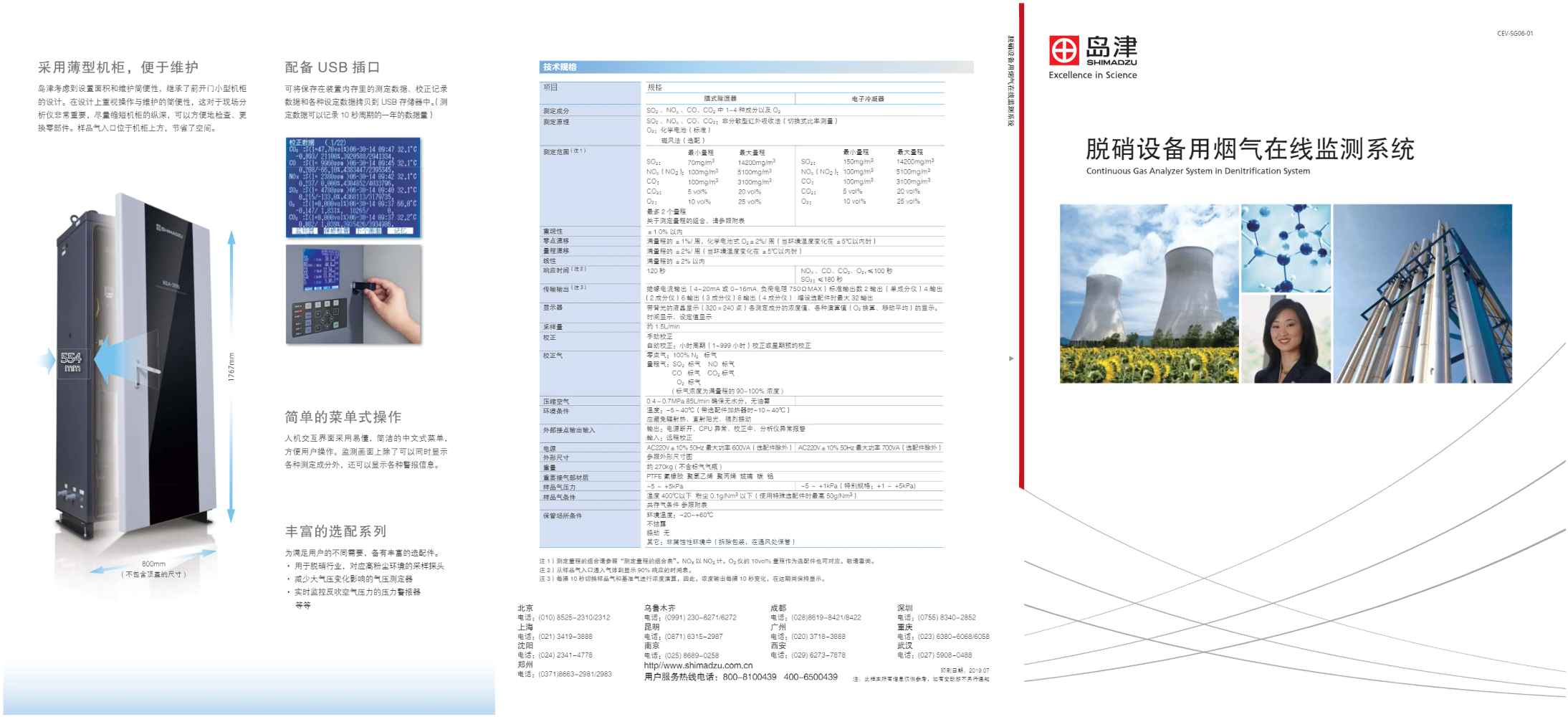Viewport: 1568px width, 717px height.
Task: Click the blue 554 mm depth arrow
Action: coord(113,359)
